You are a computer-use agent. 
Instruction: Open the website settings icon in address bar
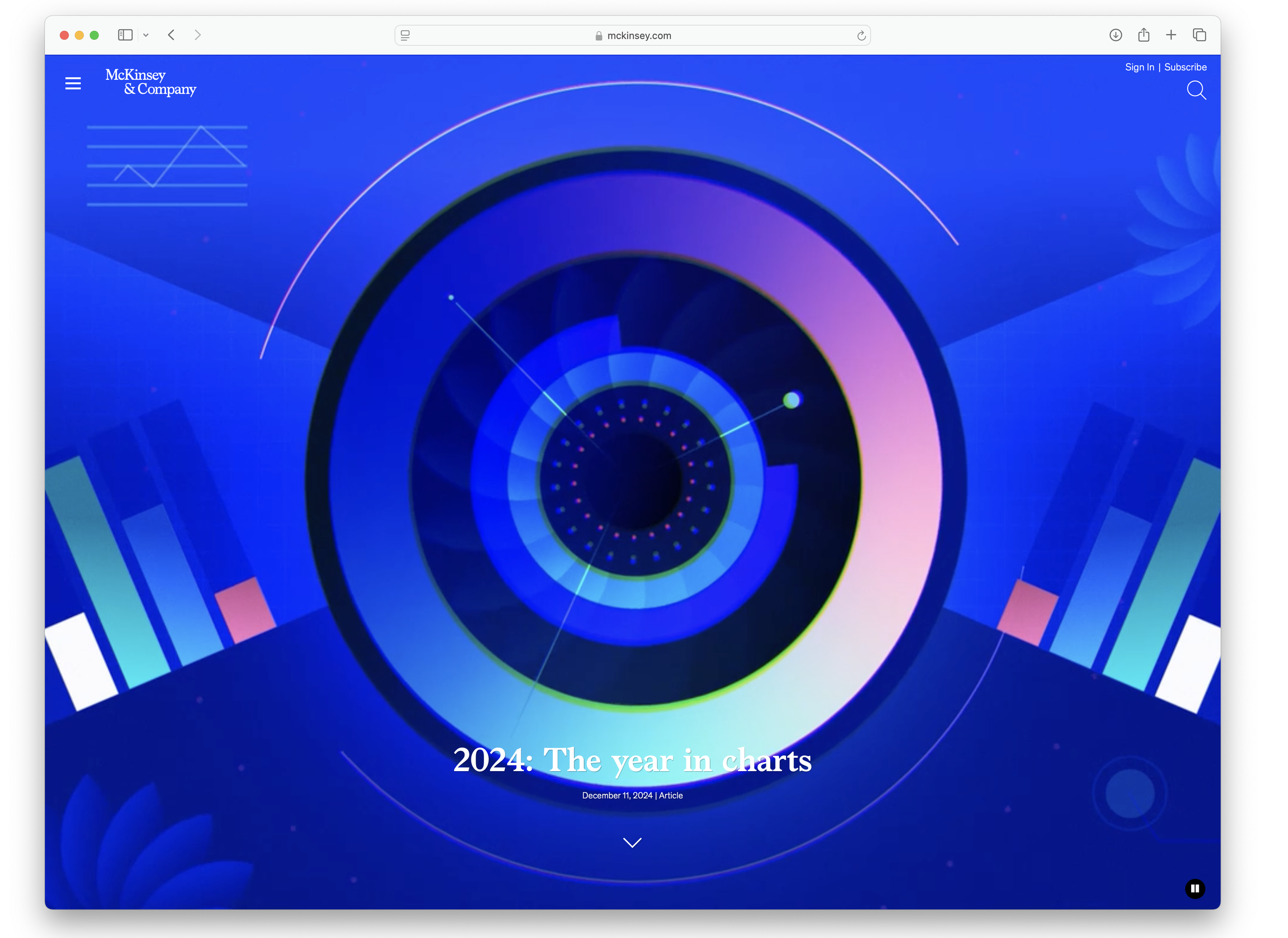(405, 35)
